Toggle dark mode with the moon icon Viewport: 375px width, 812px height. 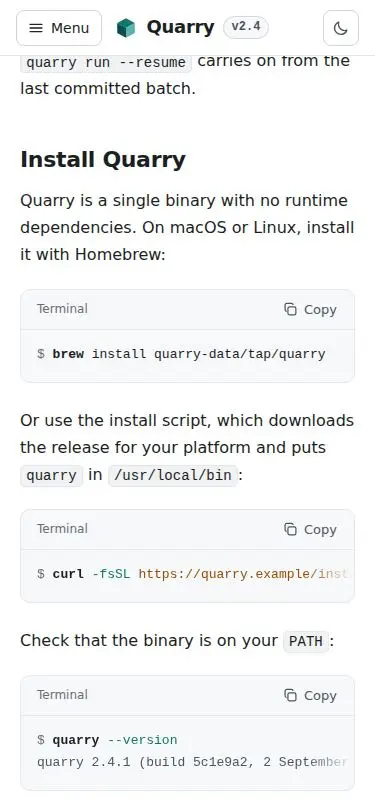point(341,28)
